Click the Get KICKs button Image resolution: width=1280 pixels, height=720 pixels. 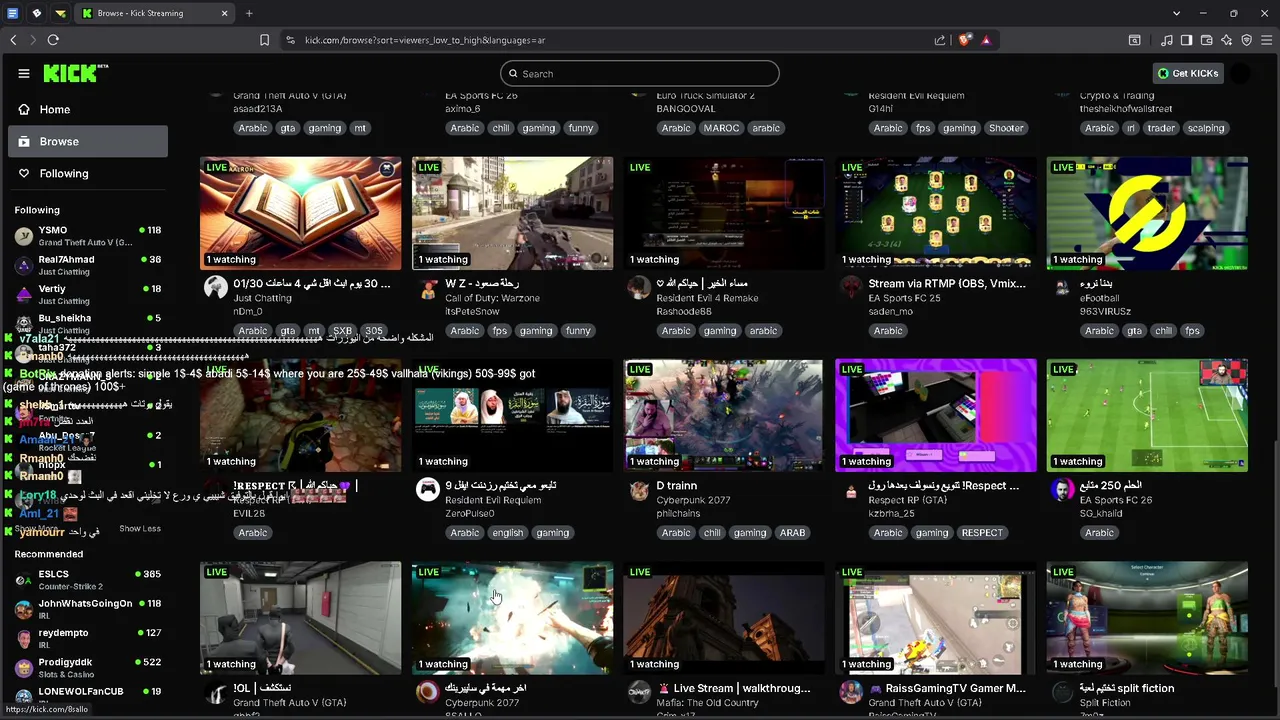point(1188,73)
